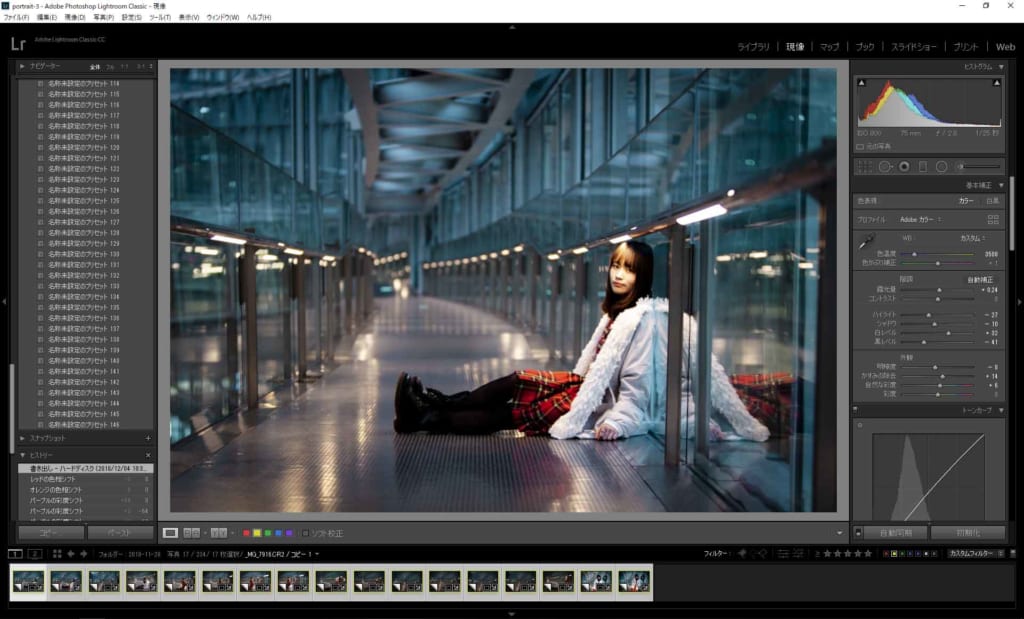Open second window display button 2
The width and height of the screenshot is (1024, 619).
click(35, 554)
